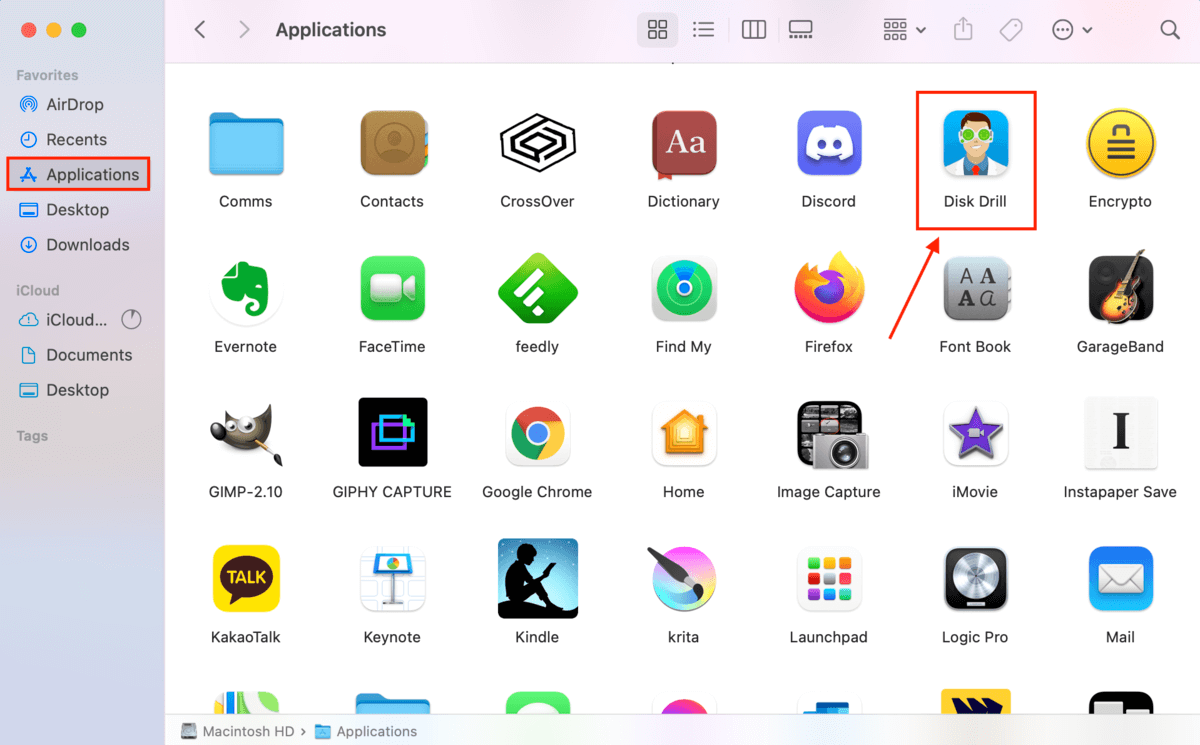Image resolution: width=1200 pixels, height=745 pixels.
Task: Open the Image Capture app
Action: (x=830, y=434)
